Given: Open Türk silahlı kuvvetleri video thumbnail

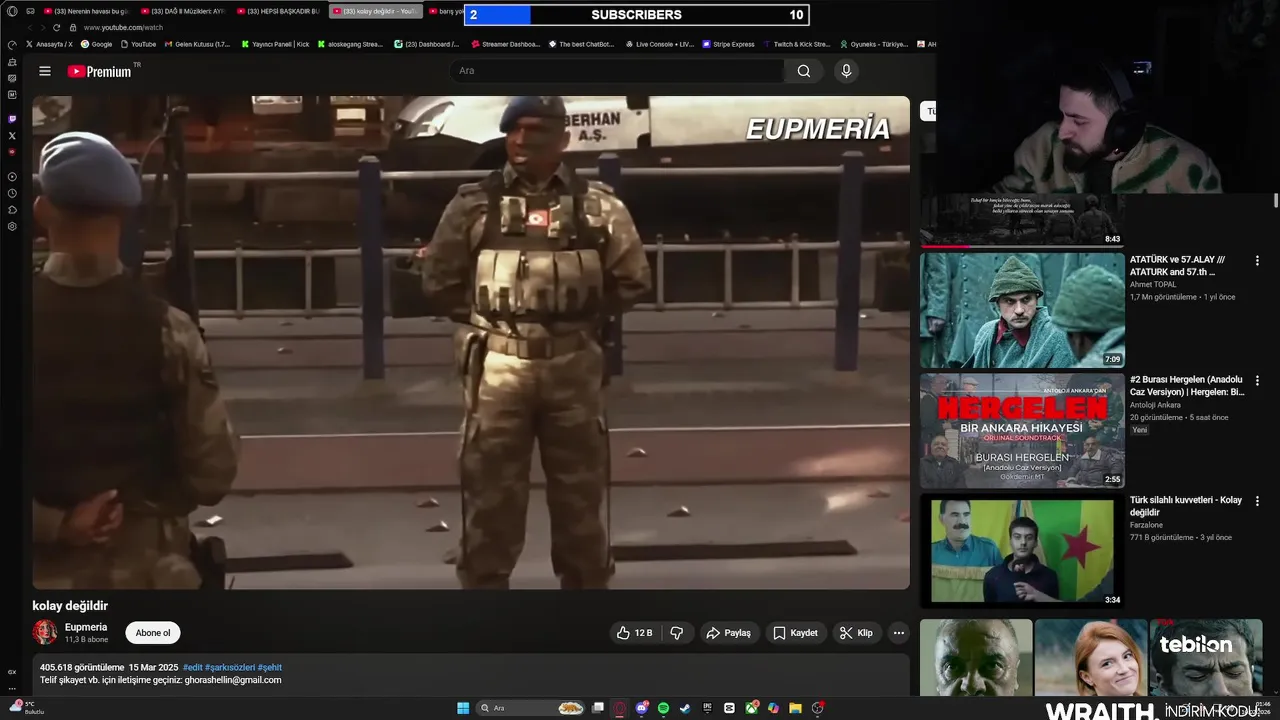Looking at the screenshot, I should (1022, 551).
